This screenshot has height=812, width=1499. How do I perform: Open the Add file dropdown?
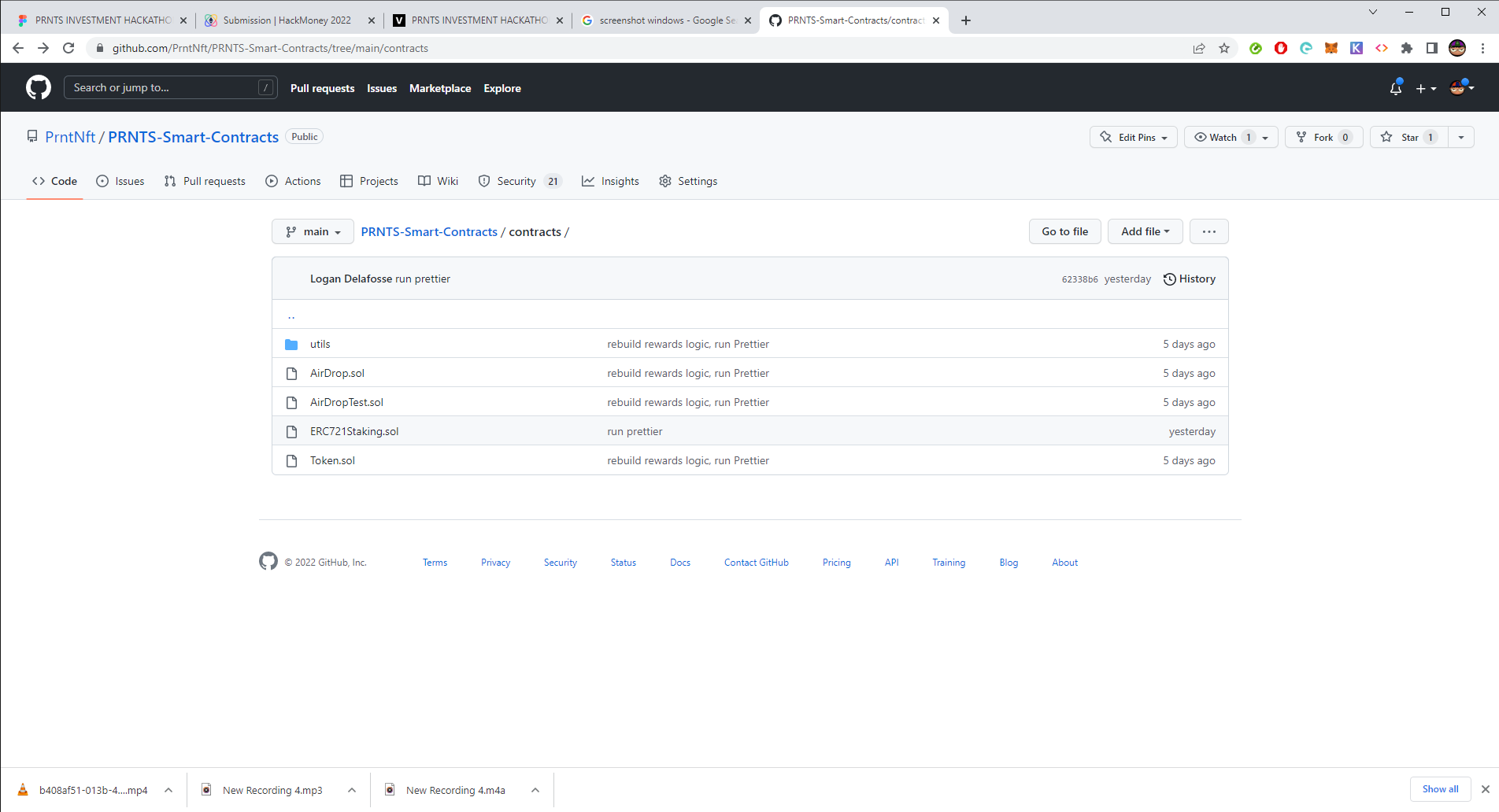click(1146, 231)
